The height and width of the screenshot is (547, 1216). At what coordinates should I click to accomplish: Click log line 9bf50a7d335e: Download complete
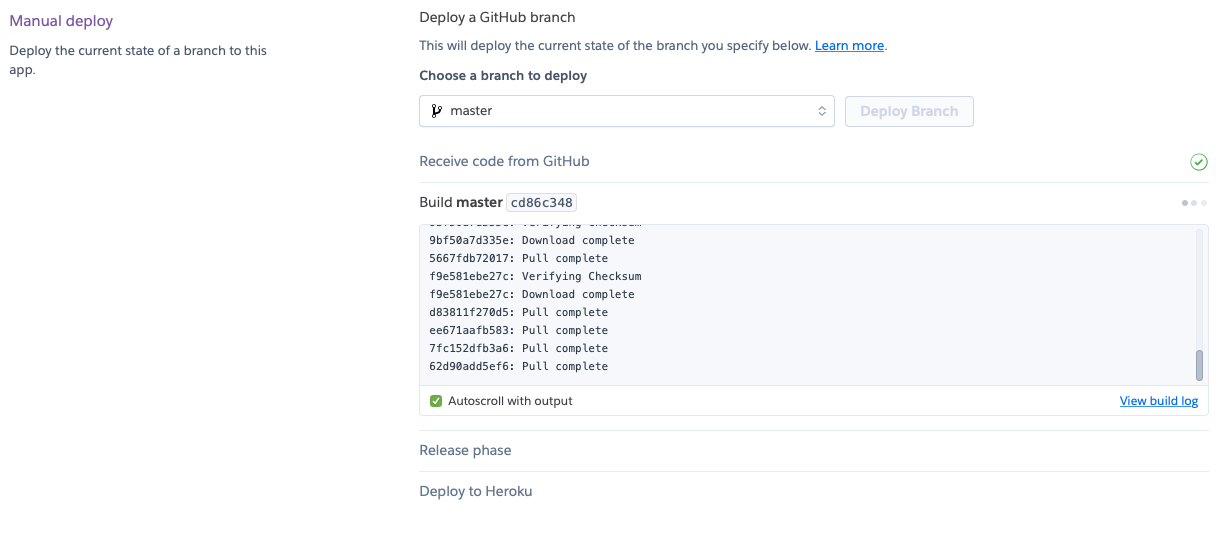click(532, 241)
